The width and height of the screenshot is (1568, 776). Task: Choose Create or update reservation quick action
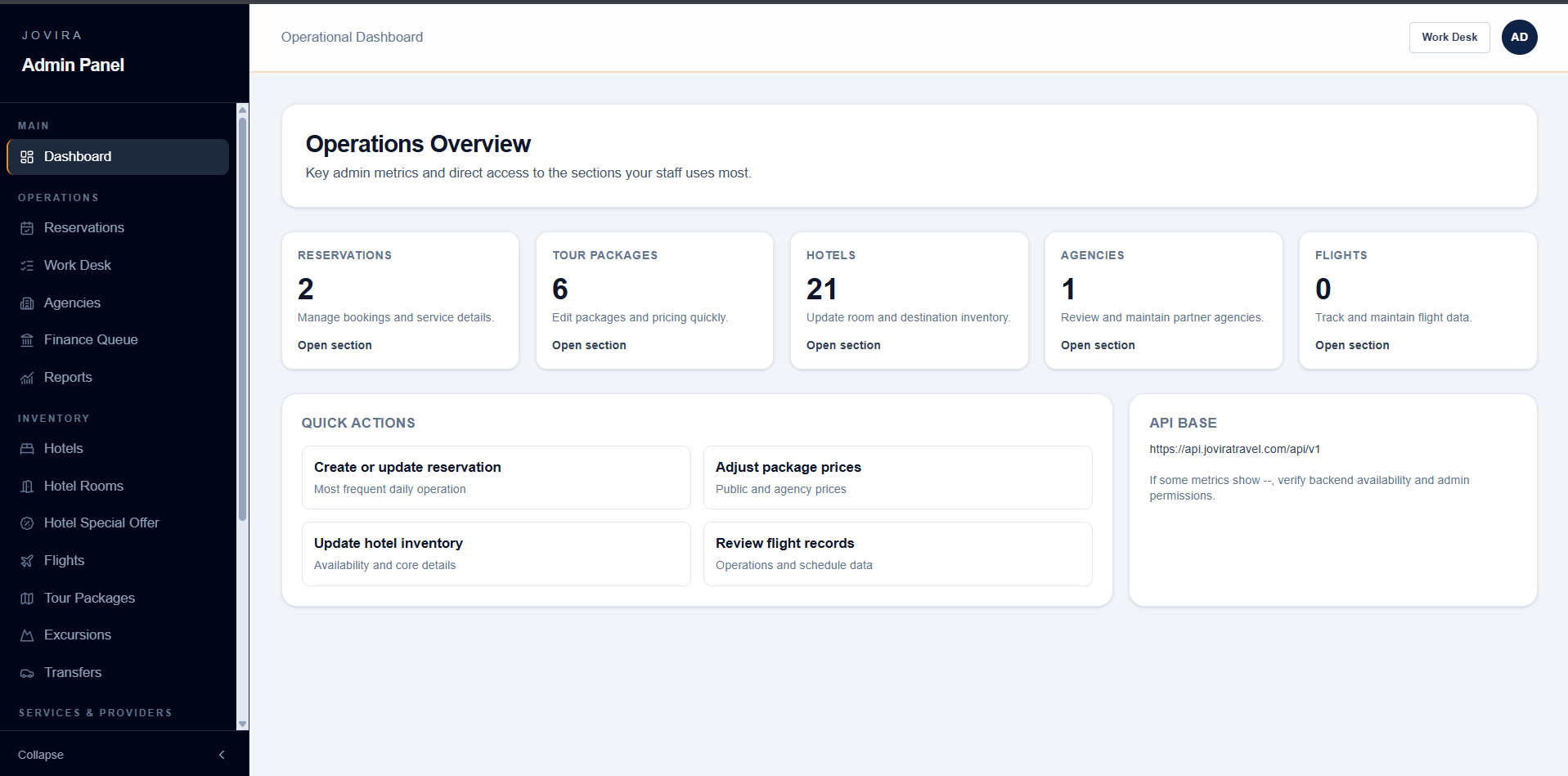(496, 478)
